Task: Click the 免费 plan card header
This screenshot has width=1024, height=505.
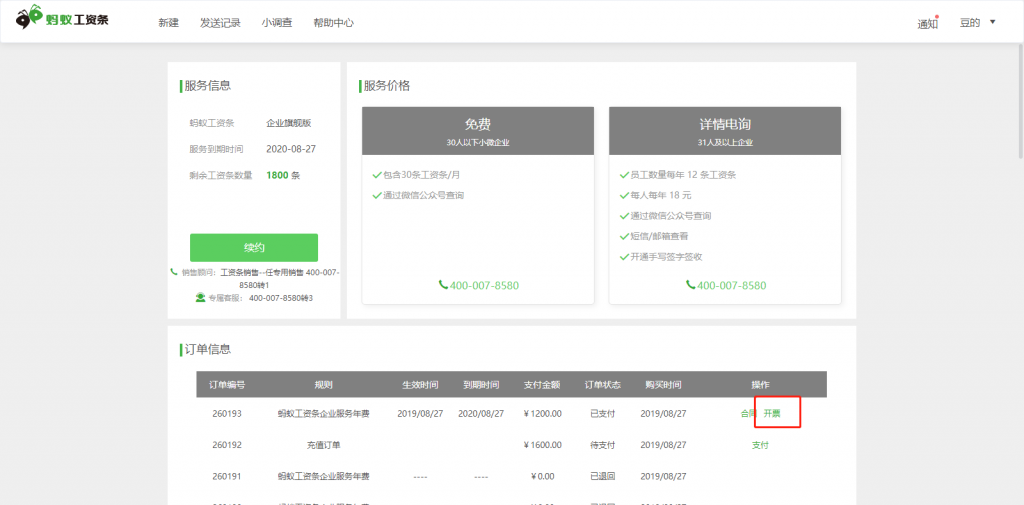Action: 478,131
